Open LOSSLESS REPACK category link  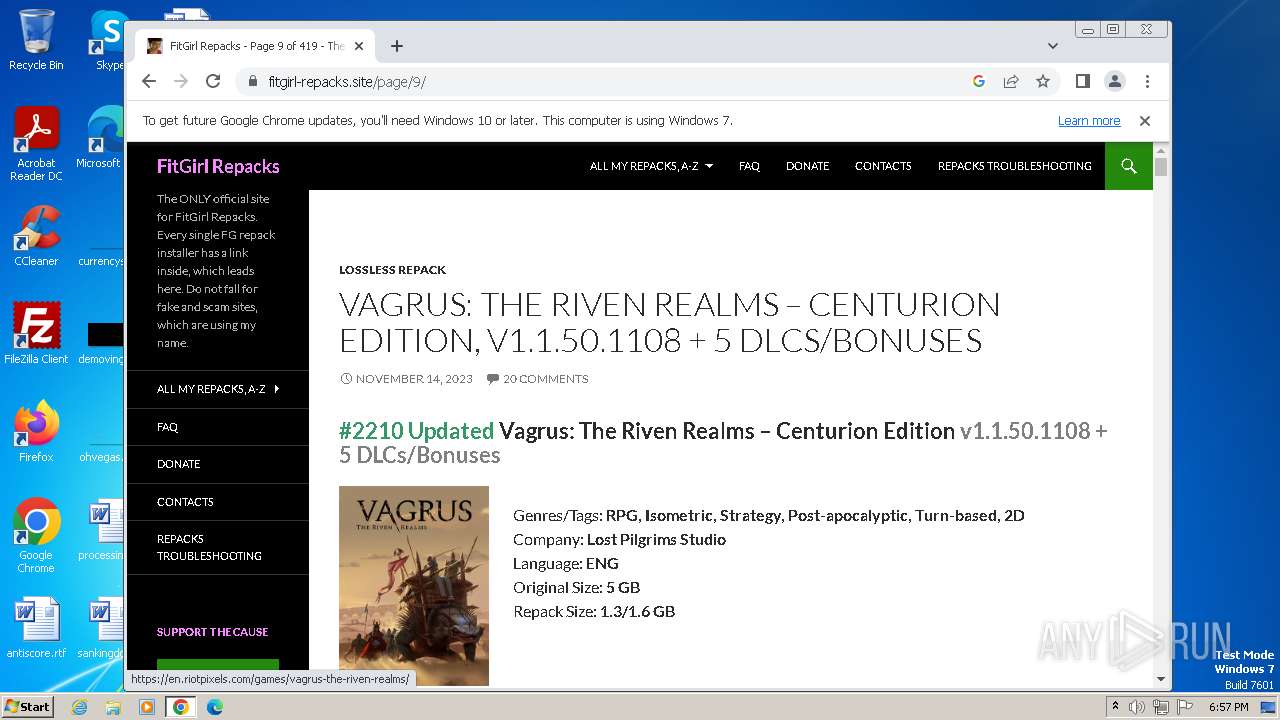click(x=392, y=270)
